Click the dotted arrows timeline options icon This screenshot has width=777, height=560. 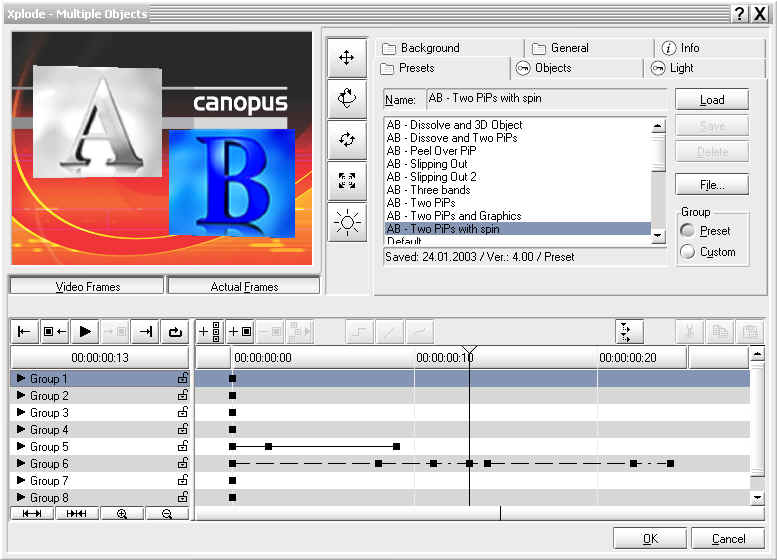click(x=629, y=332)
